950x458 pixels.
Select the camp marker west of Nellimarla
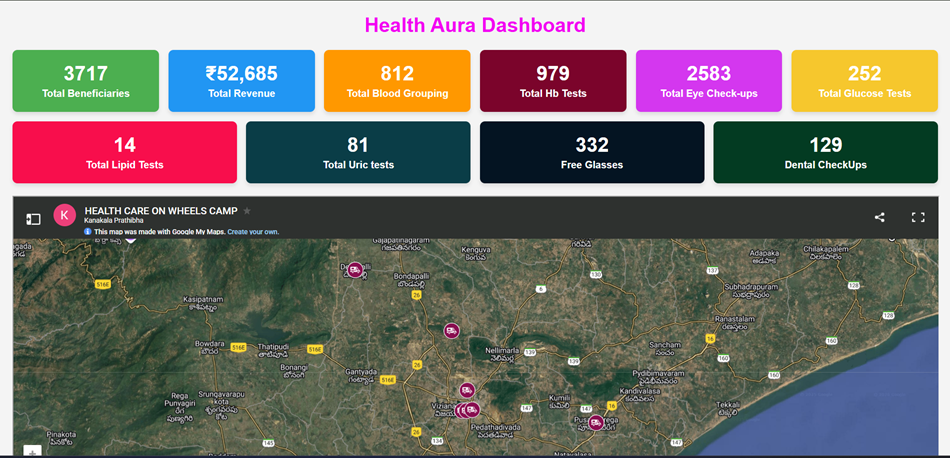click(451, 331)
